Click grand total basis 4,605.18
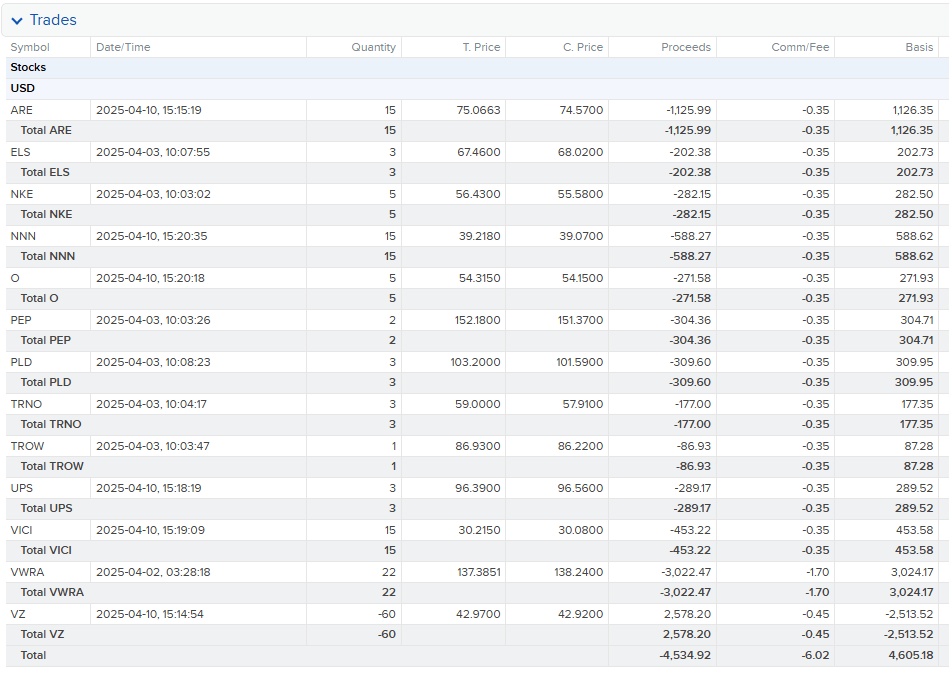The height and width of the screenshot is (674, 949). 911,655
